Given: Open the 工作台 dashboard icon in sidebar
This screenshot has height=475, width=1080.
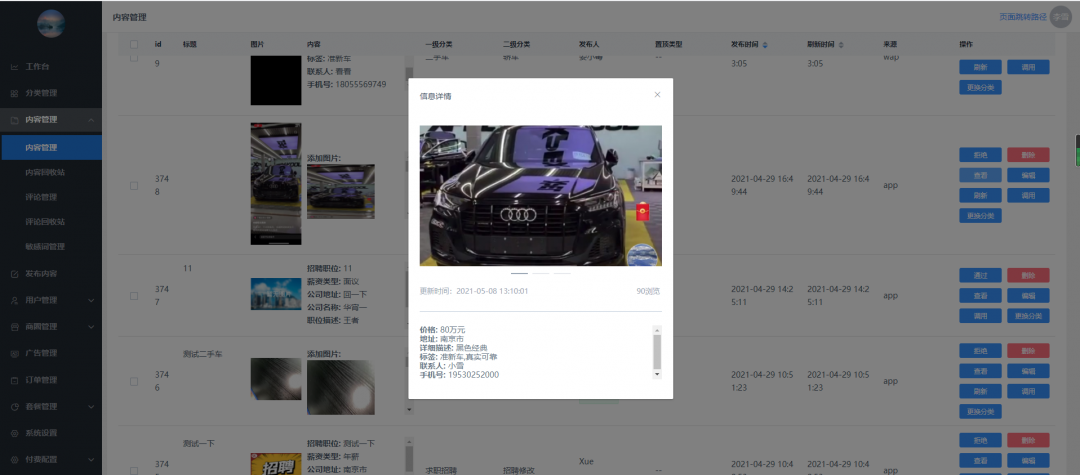Looking at the screenshot, I should point(14,67).
